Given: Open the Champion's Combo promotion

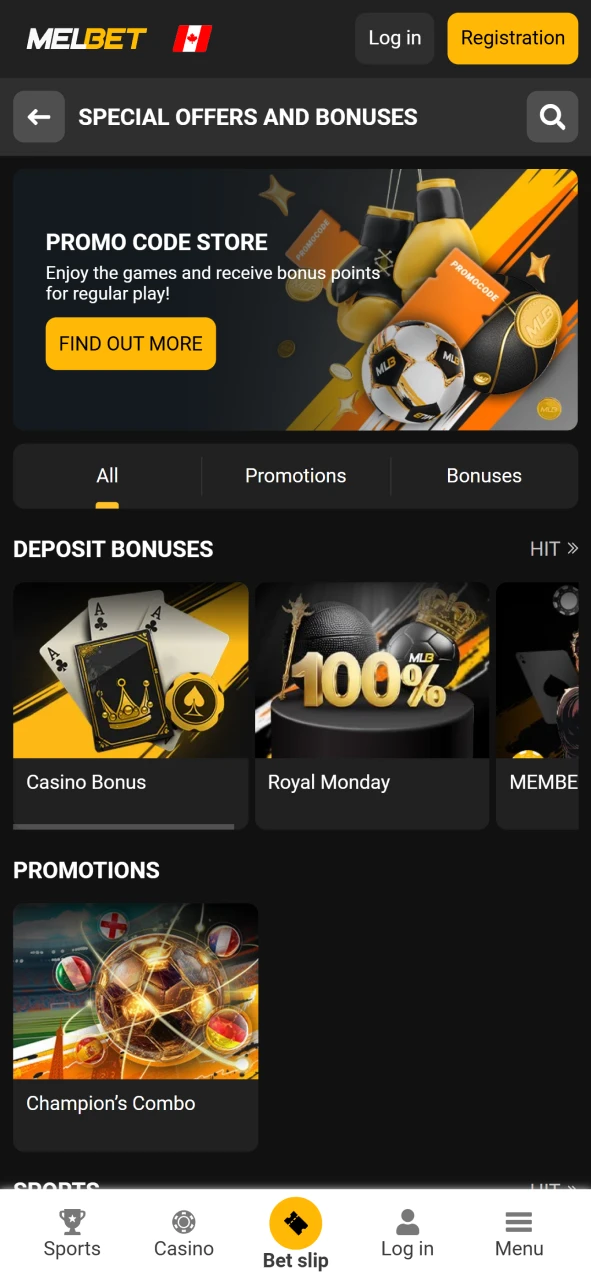Looking at the screenshot, I should [136, 1027].
